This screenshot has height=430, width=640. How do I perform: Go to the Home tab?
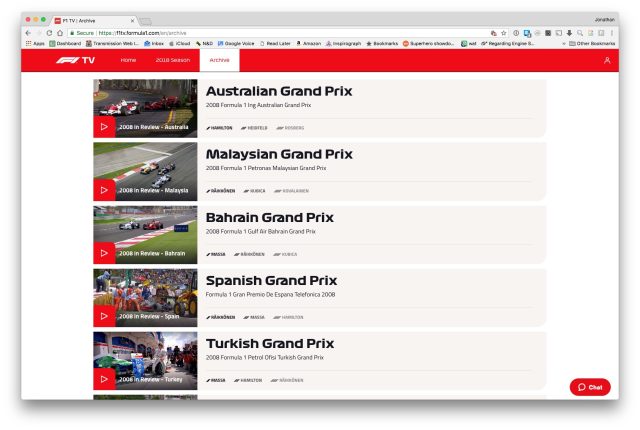[128, 60]
